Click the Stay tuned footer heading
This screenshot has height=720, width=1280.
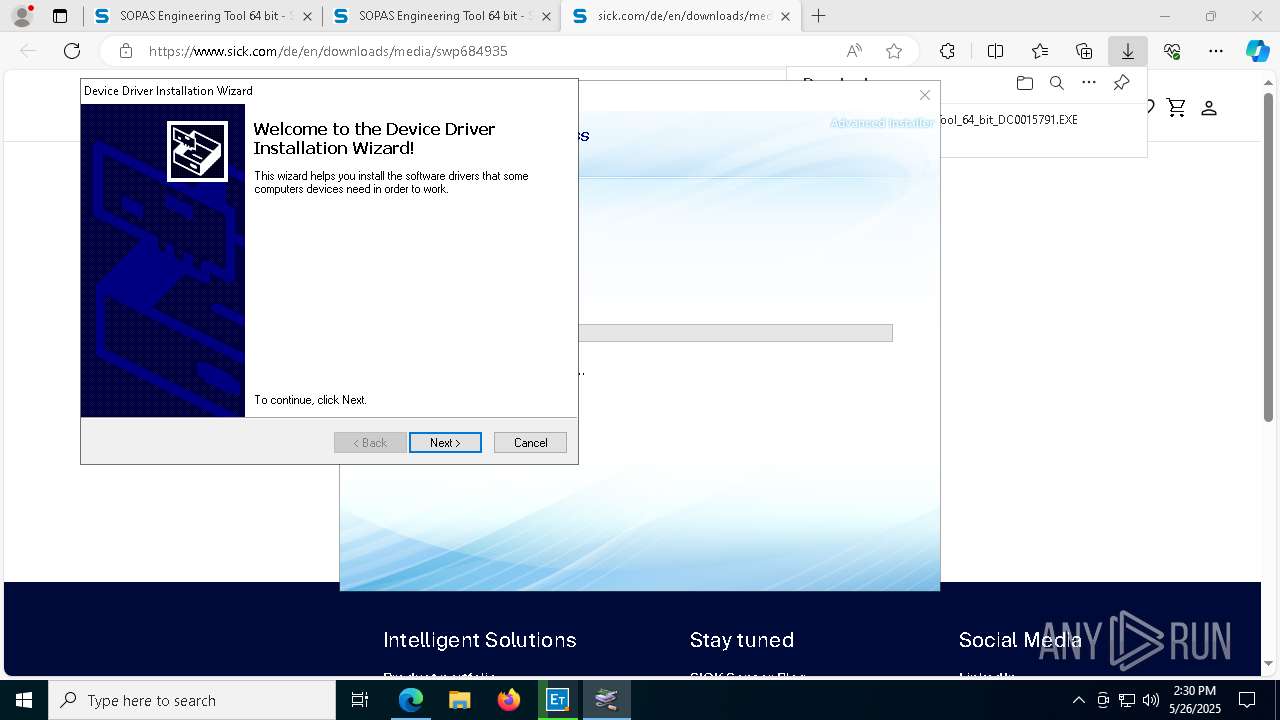742,640
